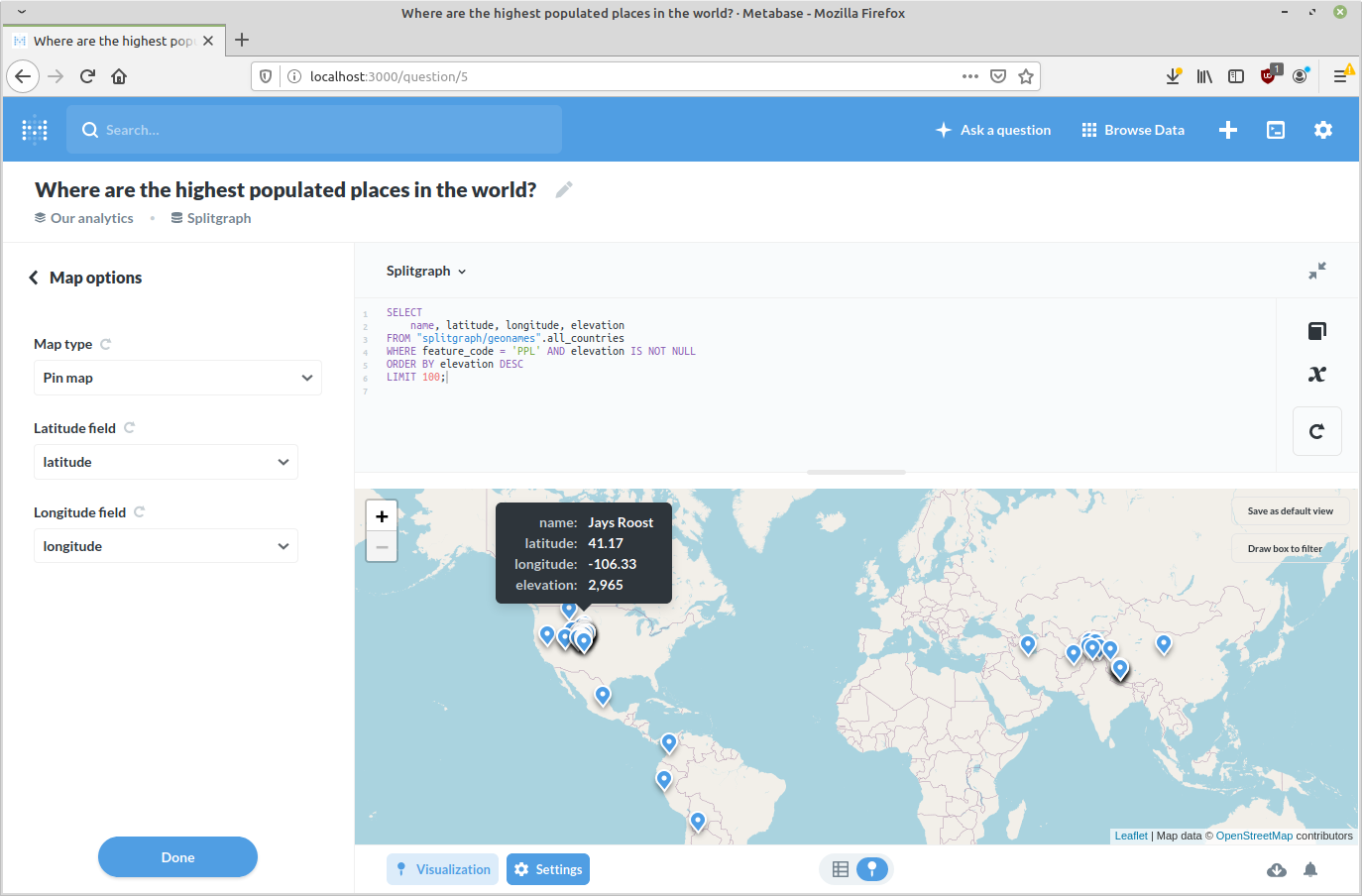Open page actions three dots menu
This screenshot has width=1362, height=896.
point(970,76)
